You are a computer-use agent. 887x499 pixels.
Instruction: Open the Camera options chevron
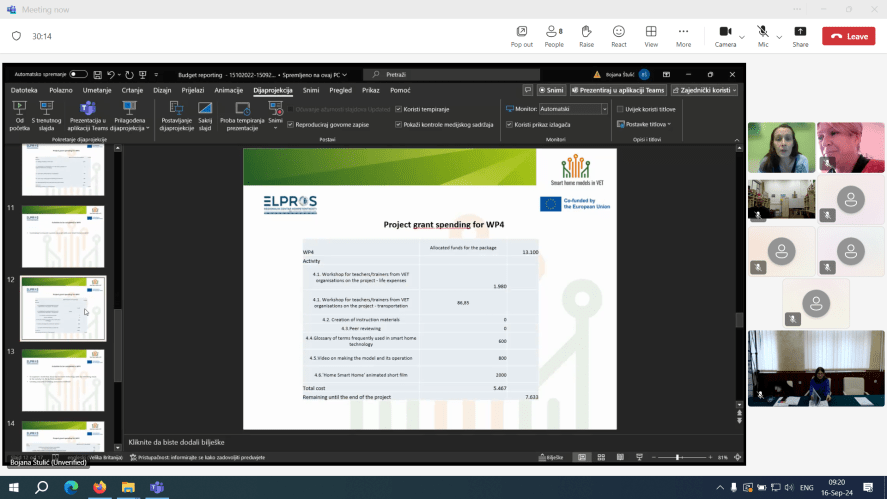742,37
